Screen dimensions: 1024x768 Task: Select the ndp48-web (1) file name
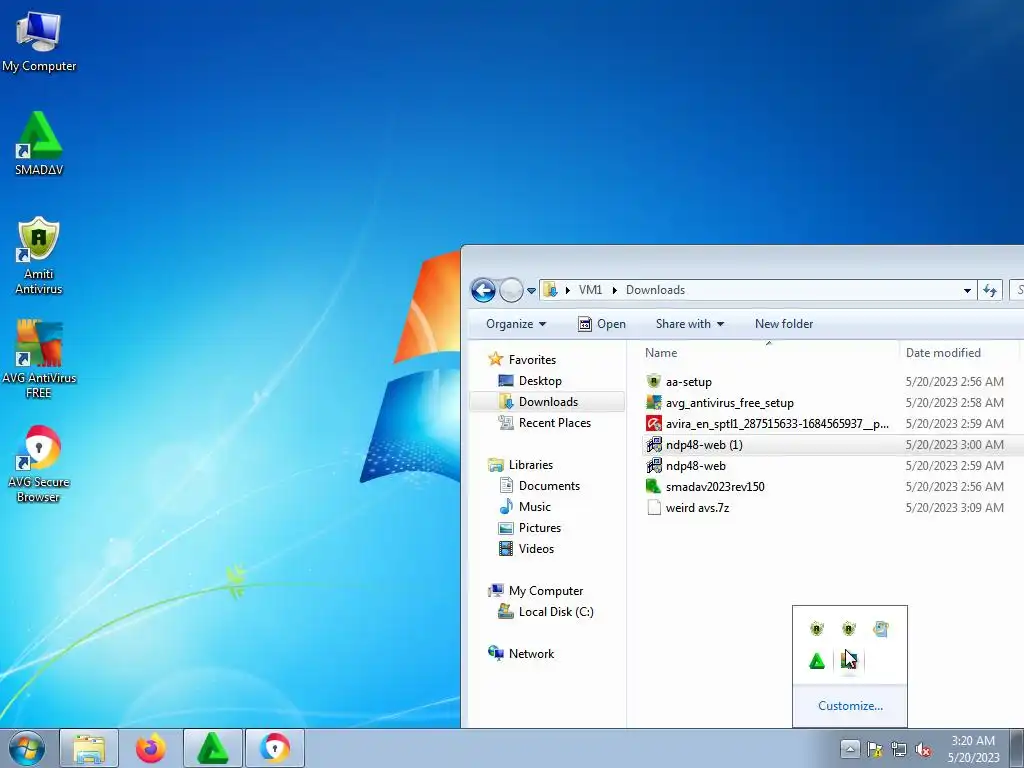pos(704,445)
